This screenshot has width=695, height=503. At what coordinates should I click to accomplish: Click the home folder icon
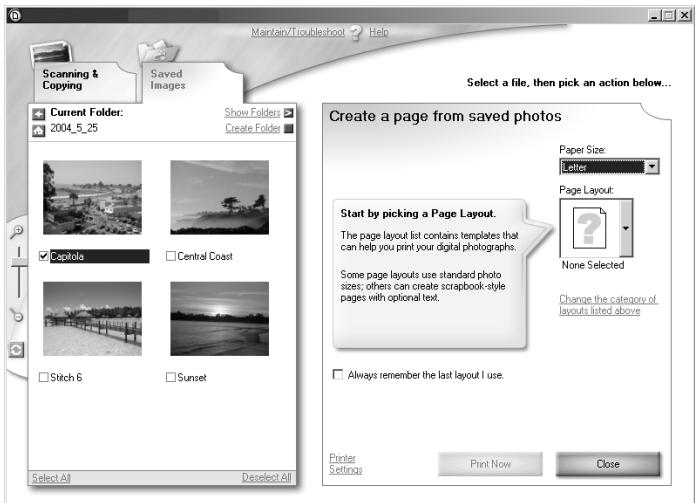[39, 131]
